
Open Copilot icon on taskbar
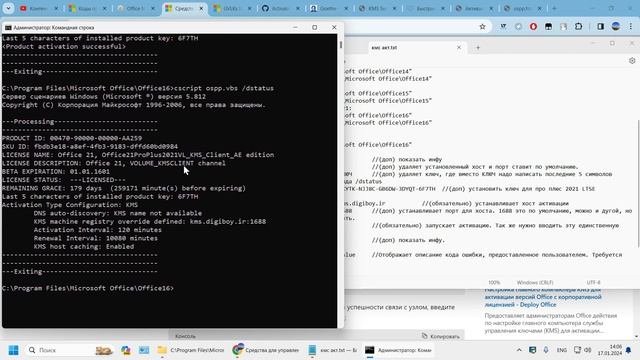click(x=125, y=350)
